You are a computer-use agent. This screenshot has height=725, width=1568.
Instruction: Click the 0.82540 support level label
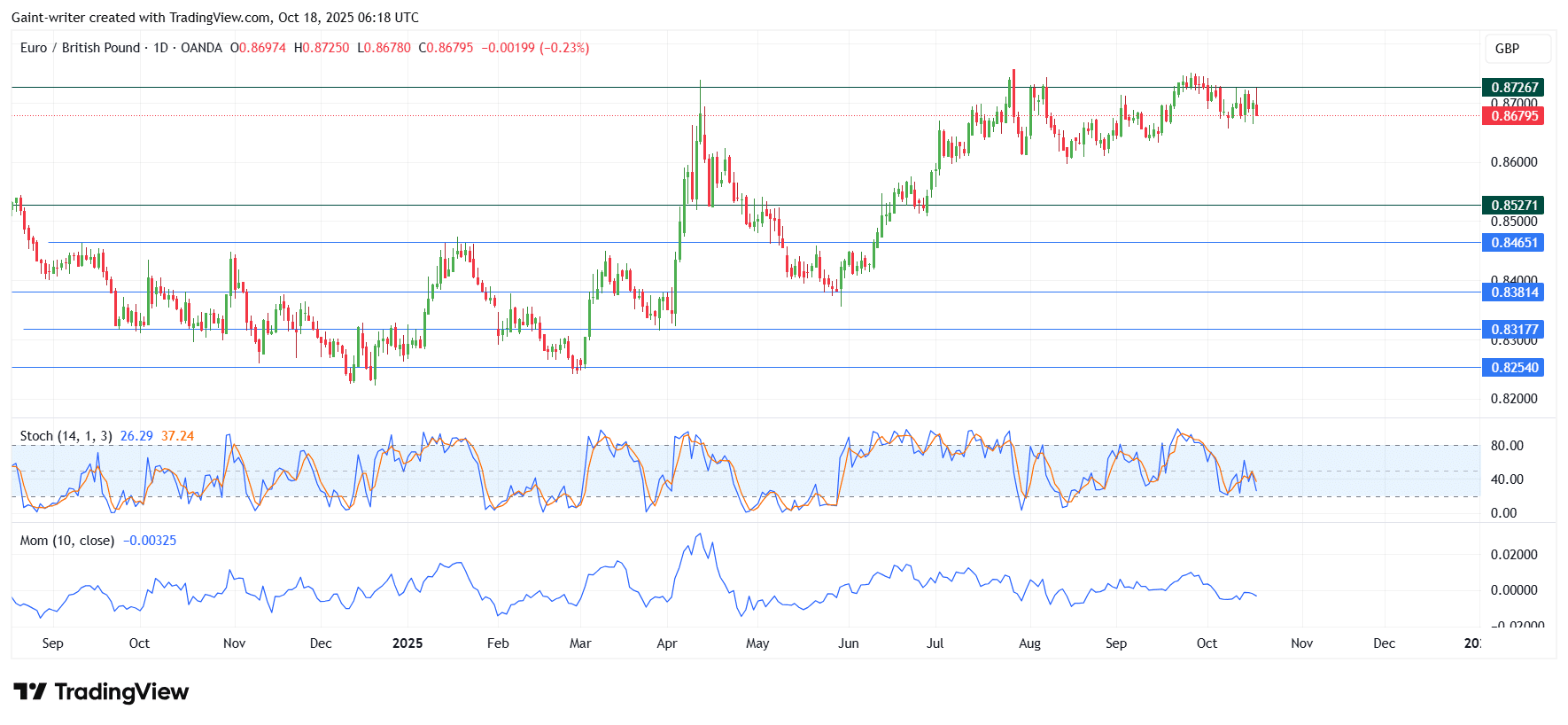tap(1513, 368)
